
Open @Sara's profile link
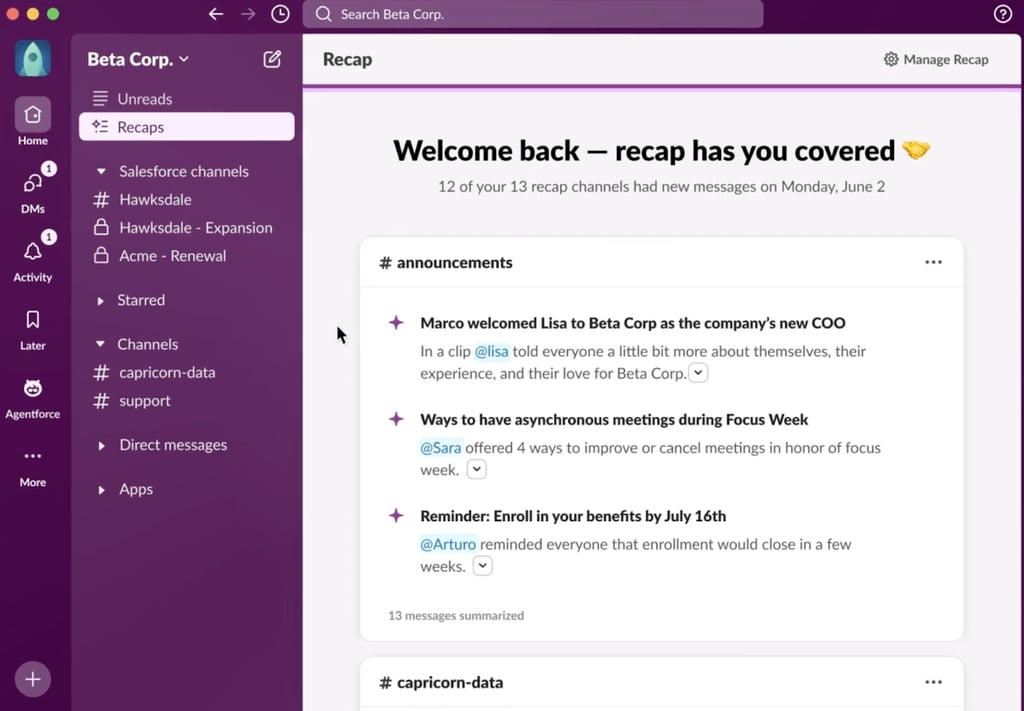coord(440,448)
